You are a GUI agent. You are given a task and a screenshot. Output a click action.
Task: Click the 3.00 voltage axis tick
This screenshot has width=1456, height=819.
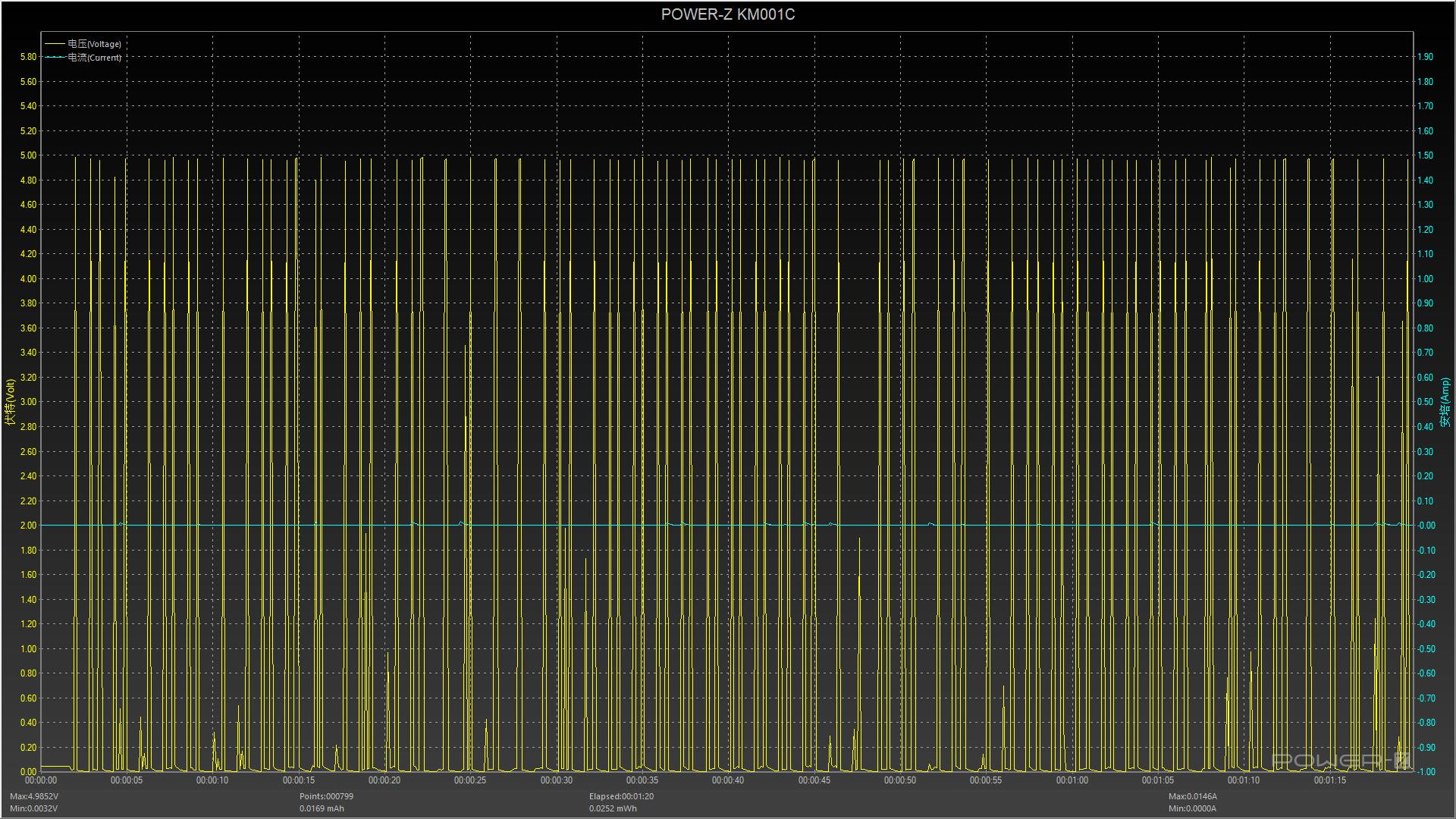[x=28, y=402]
